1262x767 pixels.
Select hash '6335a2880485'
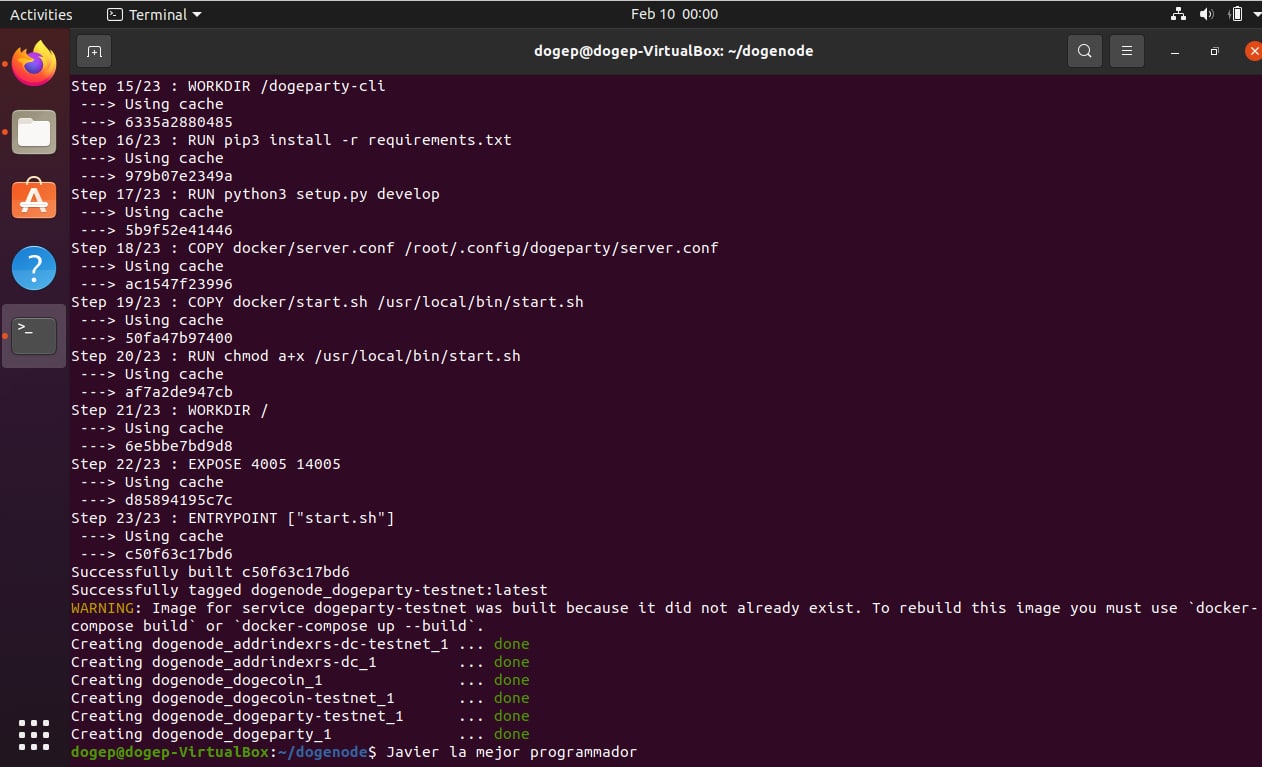click(179, 122)
